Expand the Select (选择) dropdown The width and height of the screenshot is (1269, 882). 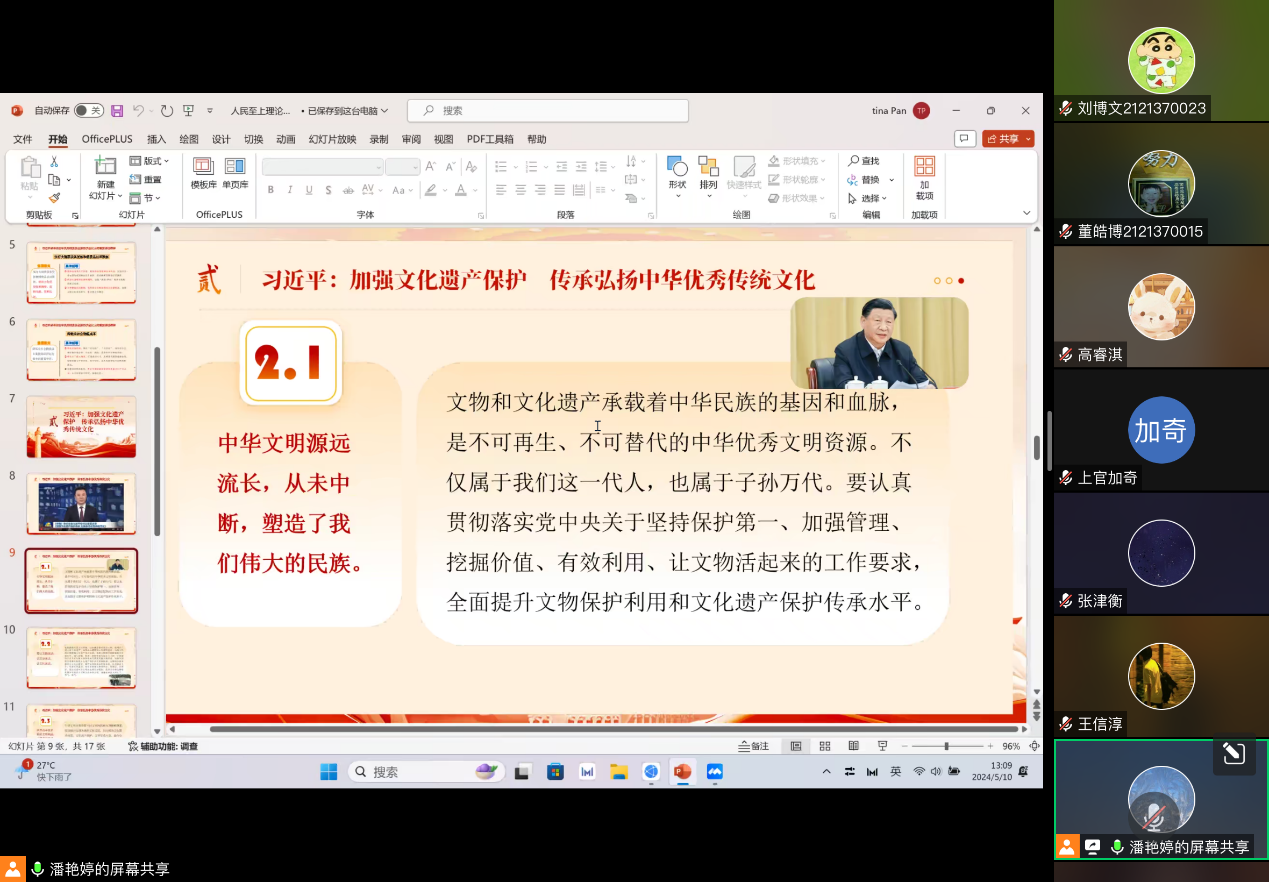pos(870,198)
